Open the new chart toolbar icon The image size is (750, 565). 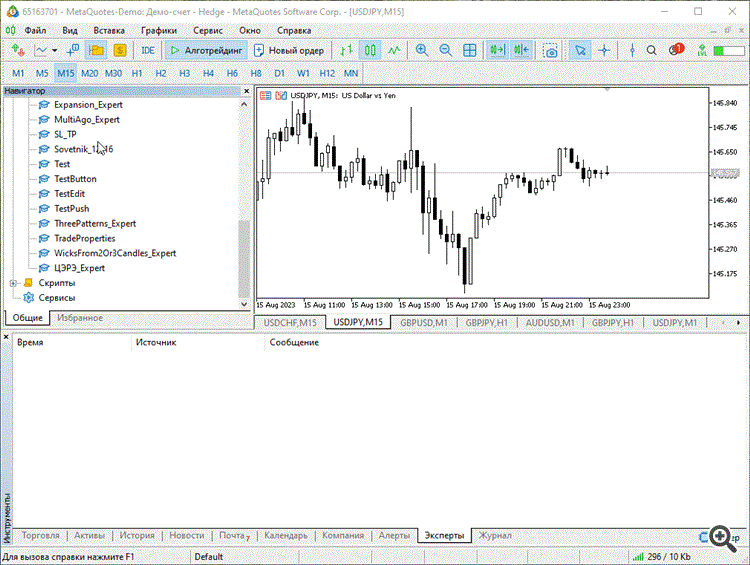pyautogui.click(x=18, y=50)
